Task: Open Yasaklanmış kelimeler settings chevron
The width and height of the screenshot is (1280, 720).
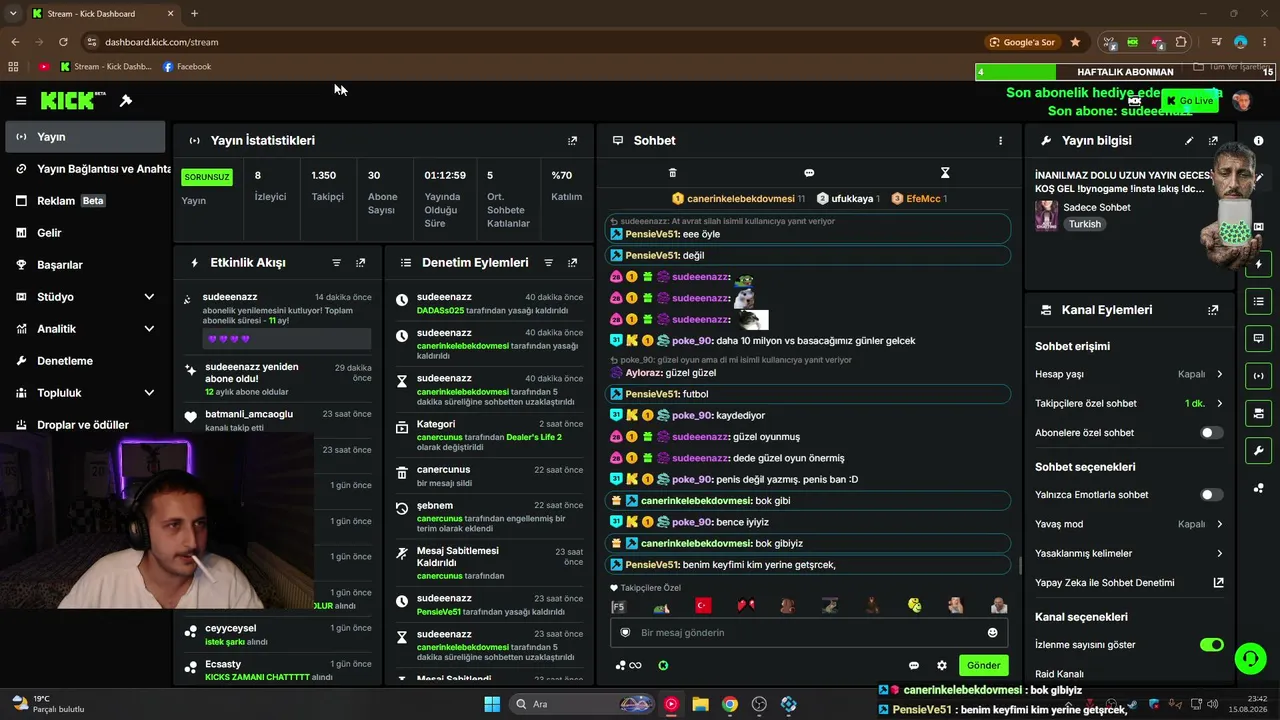Action: 1219,554
